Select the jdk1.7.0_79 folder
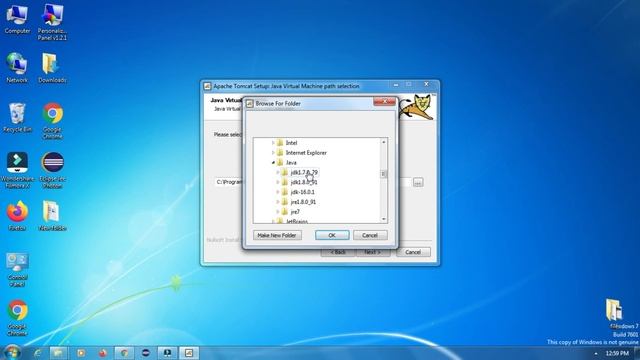 coord(304,172)
